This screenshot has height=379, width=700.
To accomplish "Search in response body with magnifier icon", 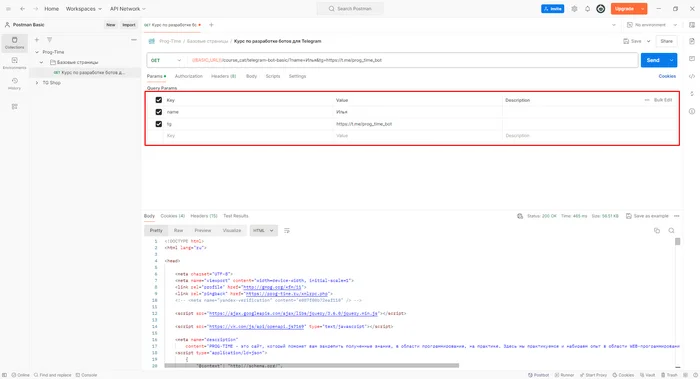I will pos(671,231).
